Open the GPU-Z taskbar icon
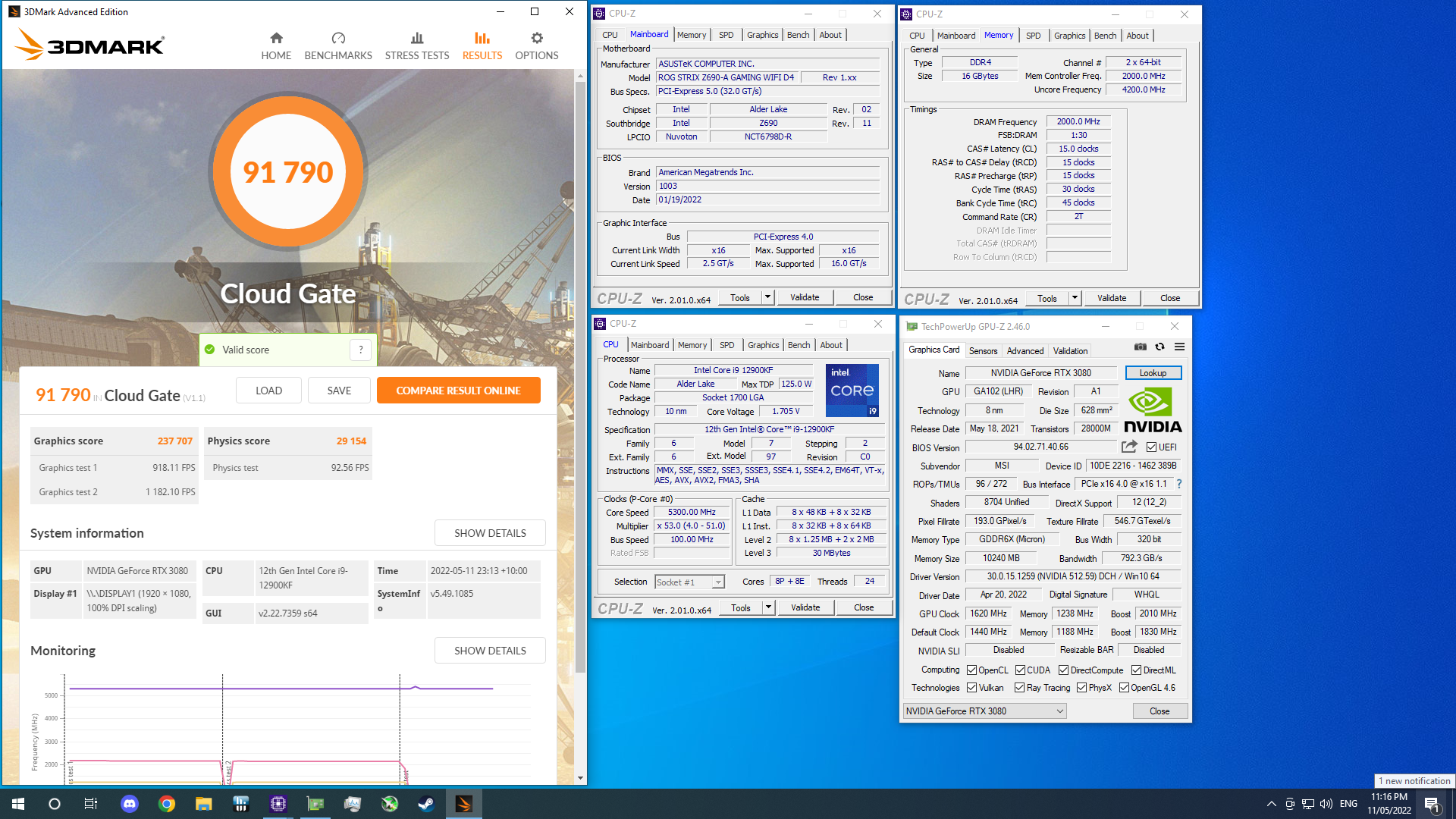1456x819 pixels. pyautogui.click(x=315, y=804)
